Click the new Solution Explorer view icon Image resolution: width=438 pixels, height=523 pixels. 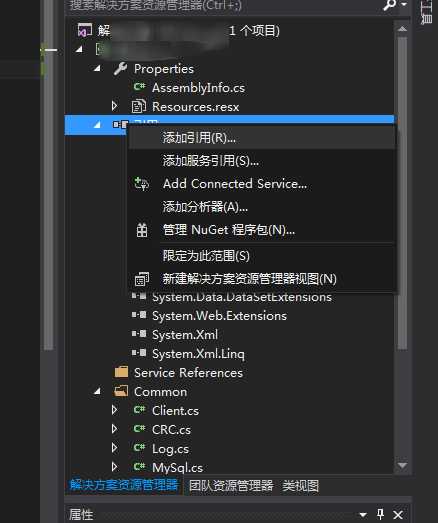[142, 279]
